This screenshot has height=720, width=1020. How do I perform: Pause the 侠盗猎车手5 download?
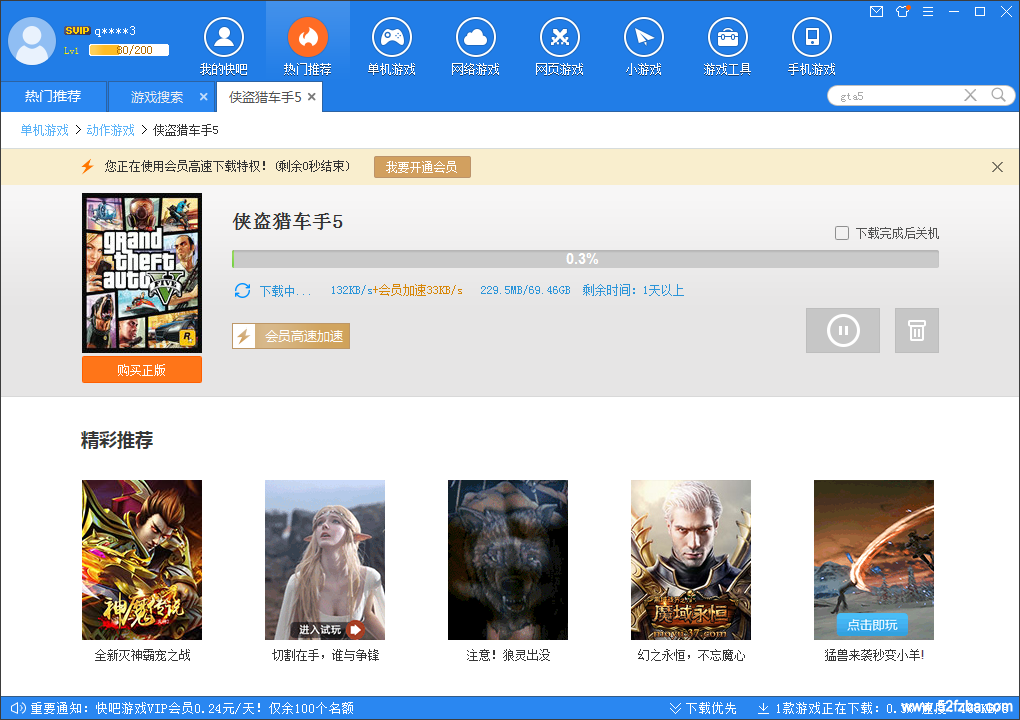click(843, 330)
